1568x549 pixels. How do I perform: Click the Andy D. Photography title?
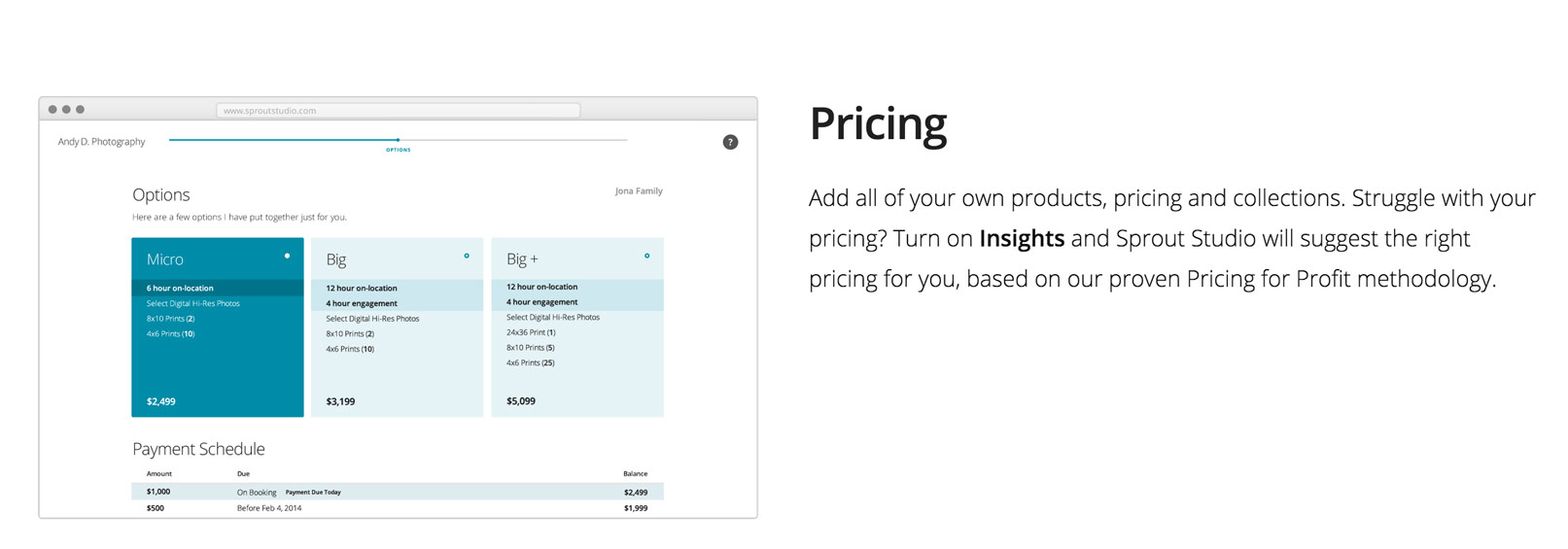pos(101,142)
